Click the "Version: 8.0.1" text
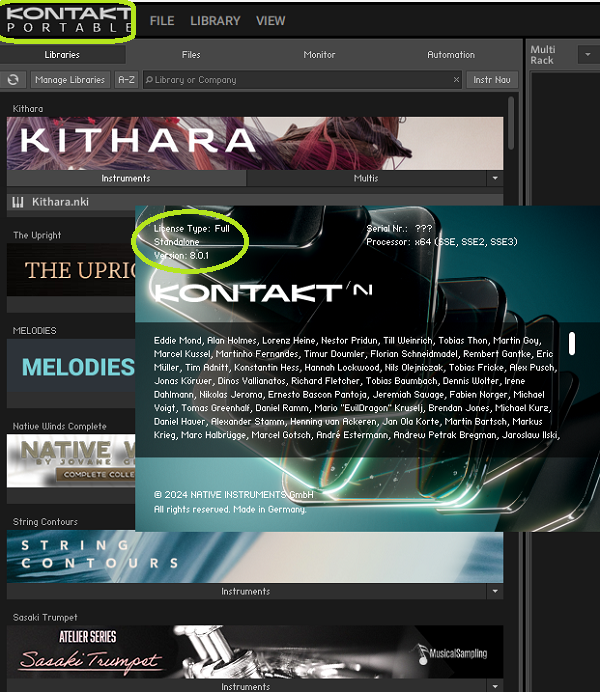The width and height of the screenshot is (600, 692). (181, 256)
